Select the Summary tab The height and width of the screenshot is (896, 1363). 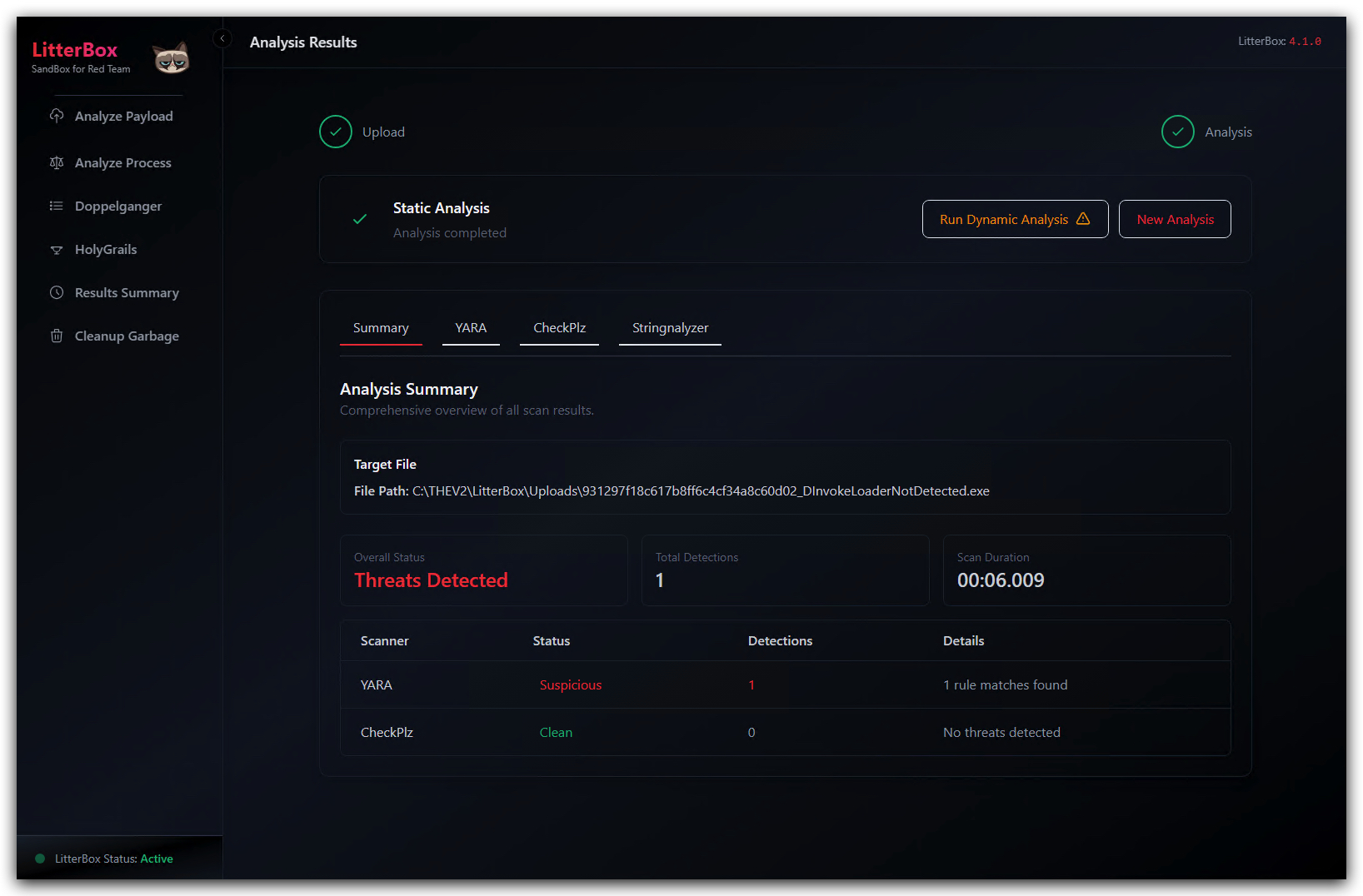(x=381, y=328)
